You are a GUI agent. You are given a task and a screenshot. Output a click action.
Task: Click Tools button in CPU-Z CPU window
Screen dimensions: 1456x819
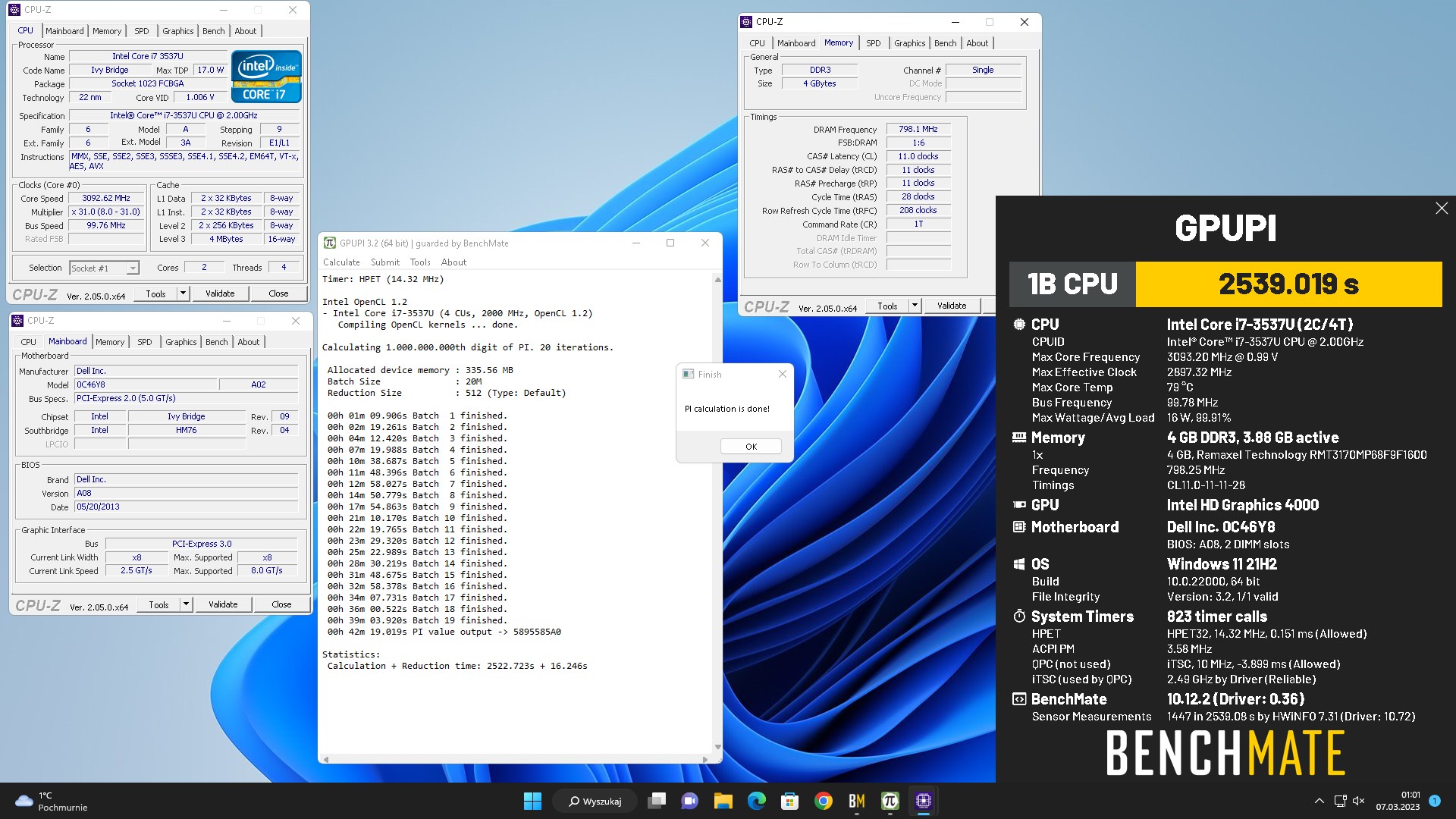155,293
